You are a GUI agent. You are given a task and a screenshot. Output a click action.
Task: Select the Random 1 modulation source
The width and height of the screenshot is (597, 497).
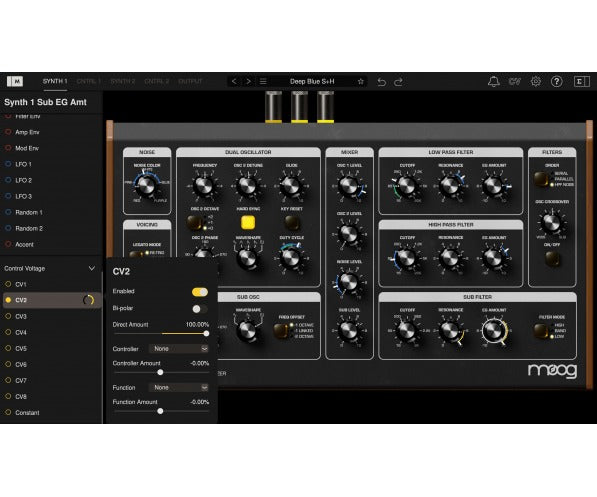51,212
